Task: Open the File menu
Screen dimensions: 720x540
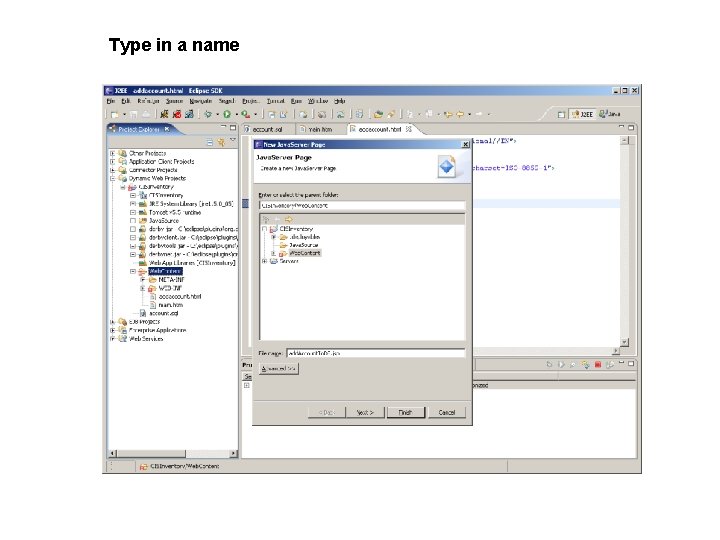Action: [111, 101]
